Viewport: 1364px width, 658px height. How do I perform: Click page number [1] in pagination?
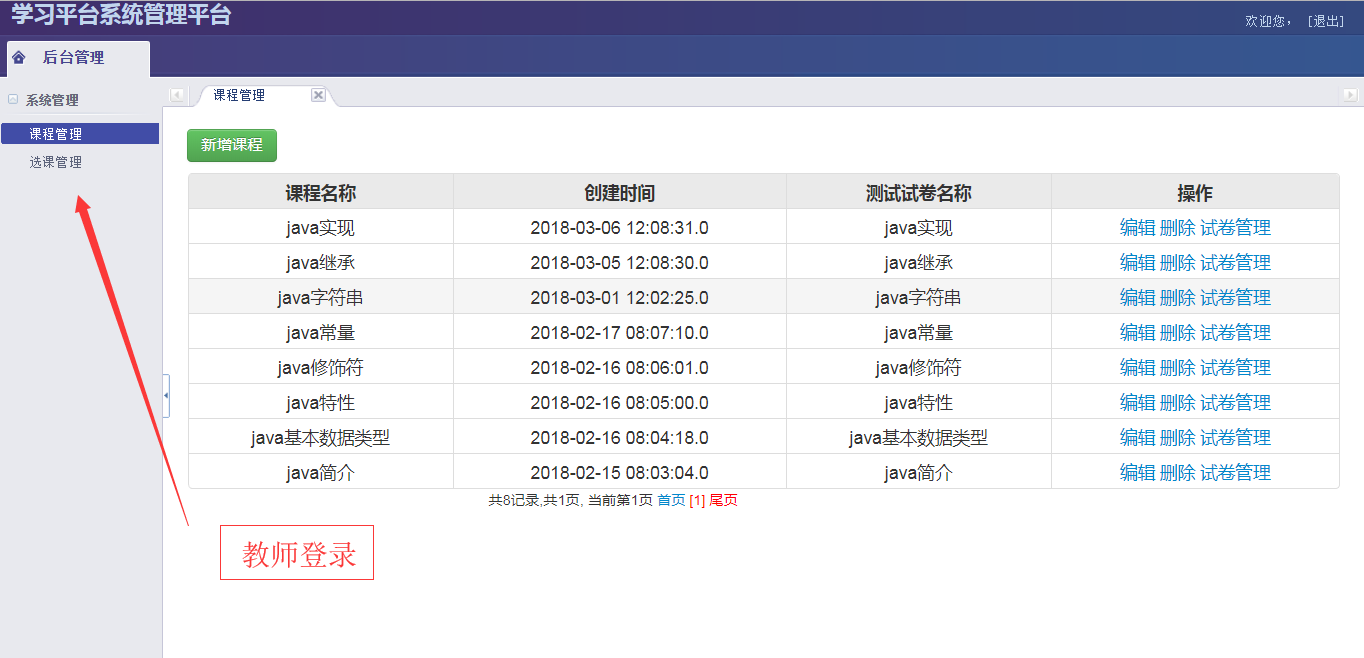point(697,500)
